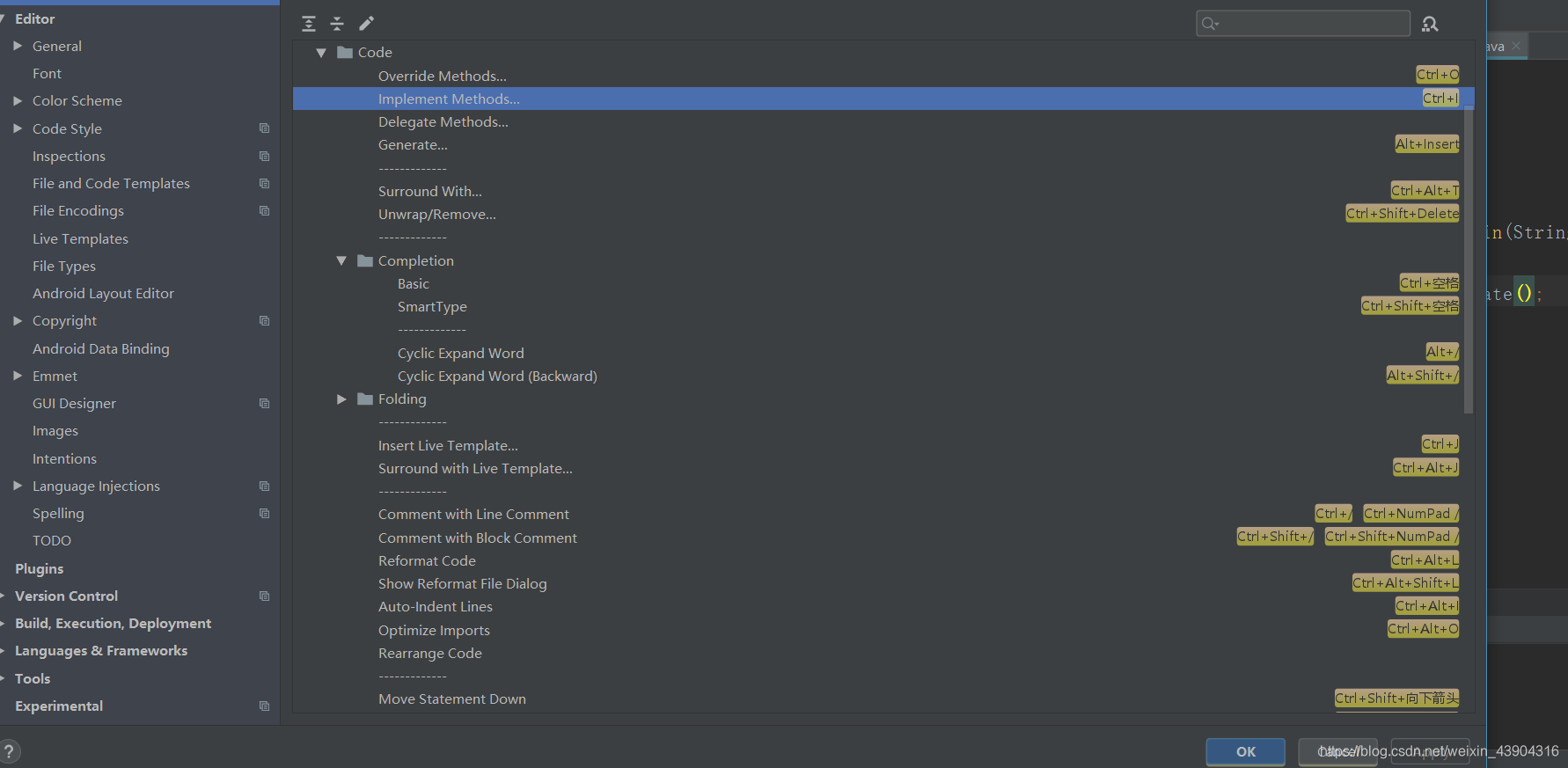
Task: Click the Code folder icon in keymap tree
Action: coord(345,53)
